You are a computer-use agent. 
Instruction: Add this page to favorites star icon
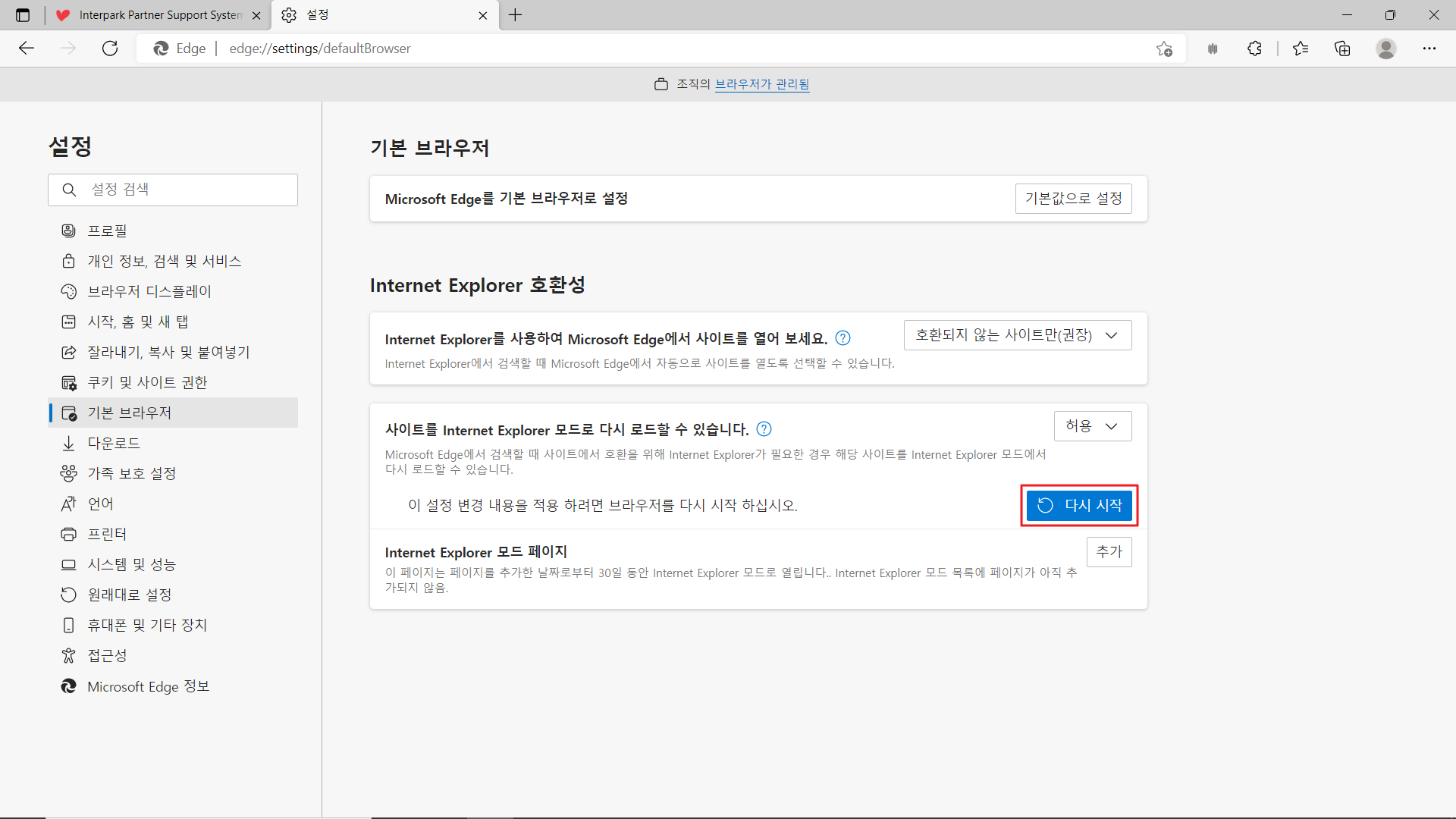(1164, 49)
